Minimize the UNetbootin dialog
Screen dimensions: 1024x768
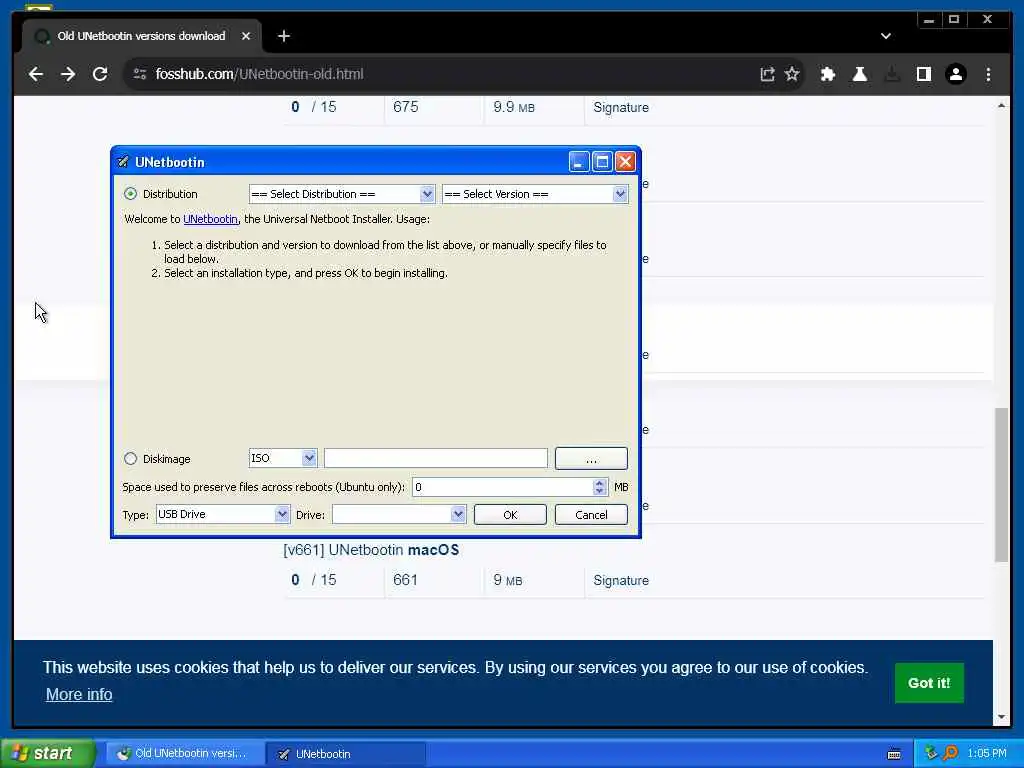579,162
